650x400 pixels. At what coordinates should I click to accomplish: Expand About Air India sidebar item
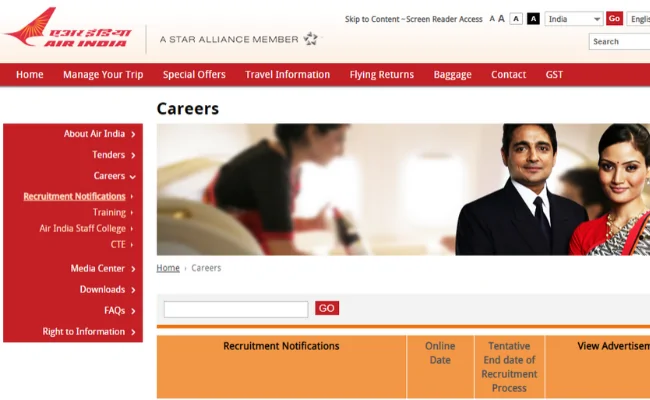pos(99,134)
